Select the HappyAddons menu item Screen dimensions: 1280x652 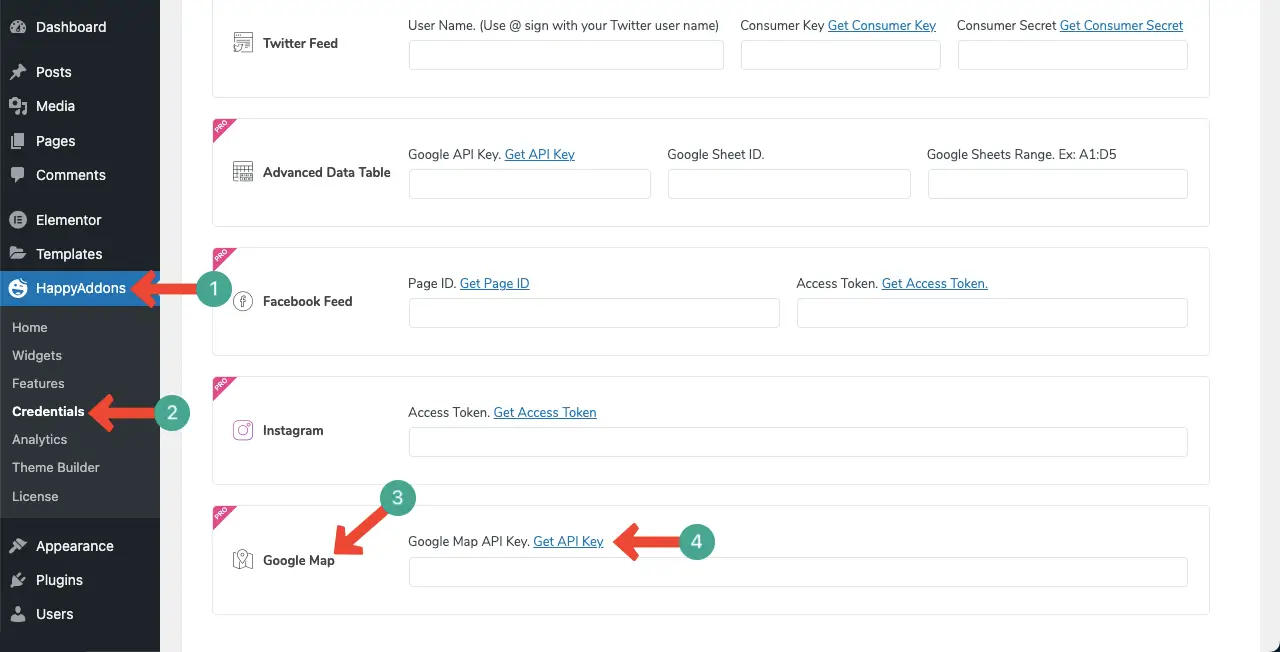click(80, 289)
